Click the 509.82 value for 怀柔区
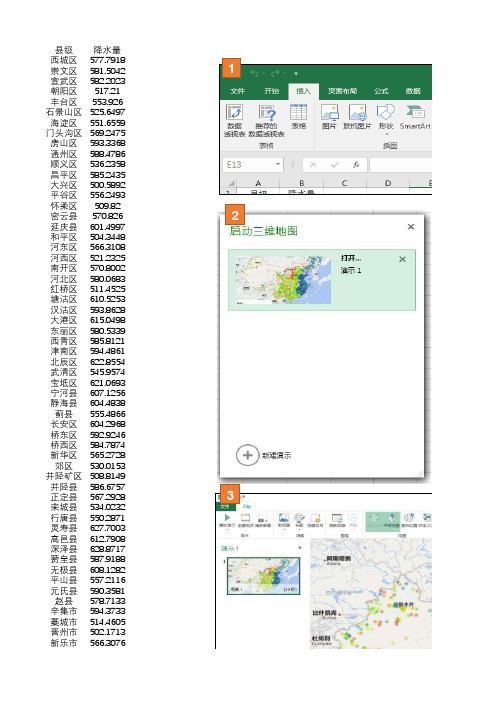The width and height of the screenshot is (496, 702). (107, 206)
